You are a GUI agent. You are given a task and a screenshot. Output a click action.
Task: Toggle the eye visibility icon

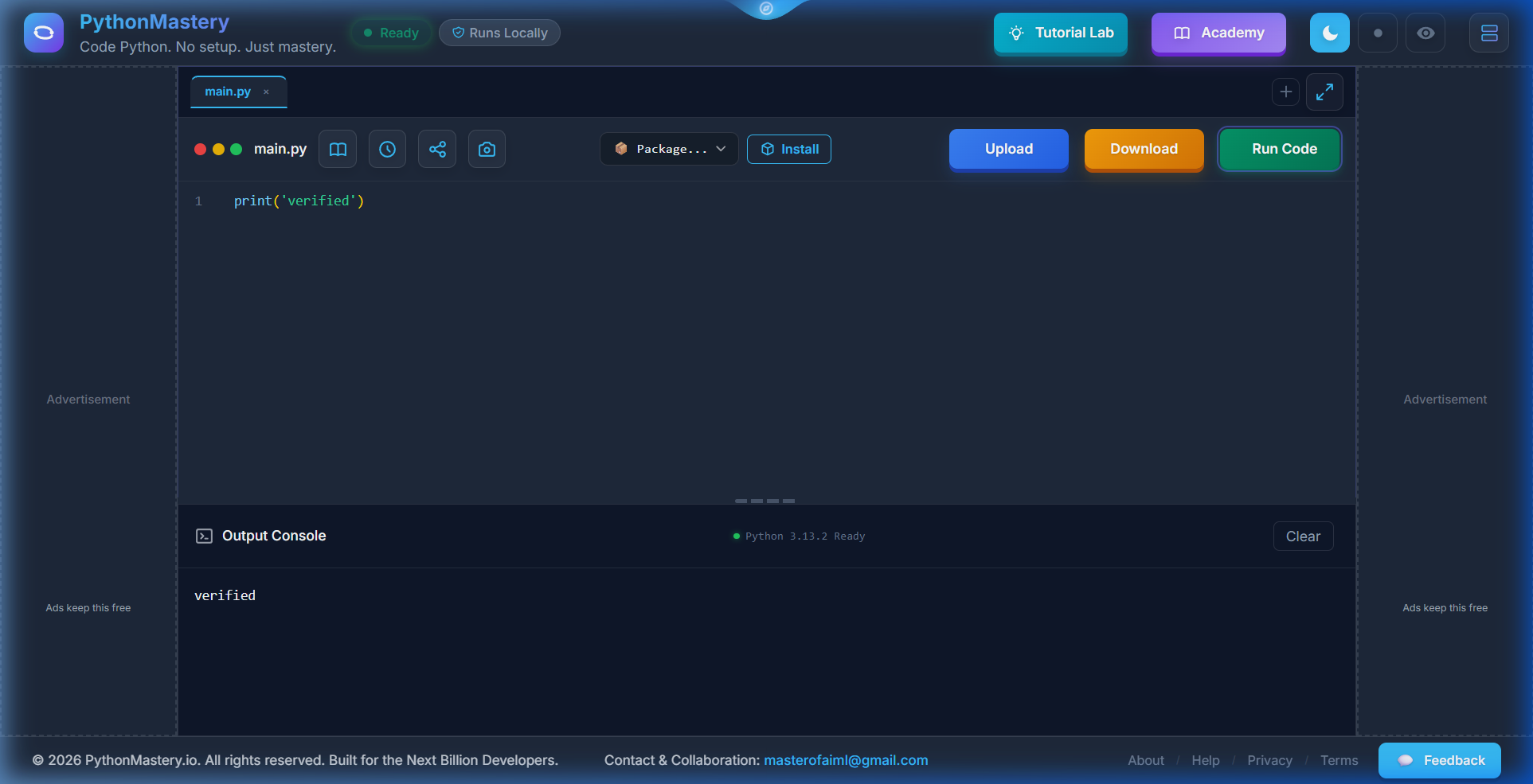click(x=1425, y=33)
